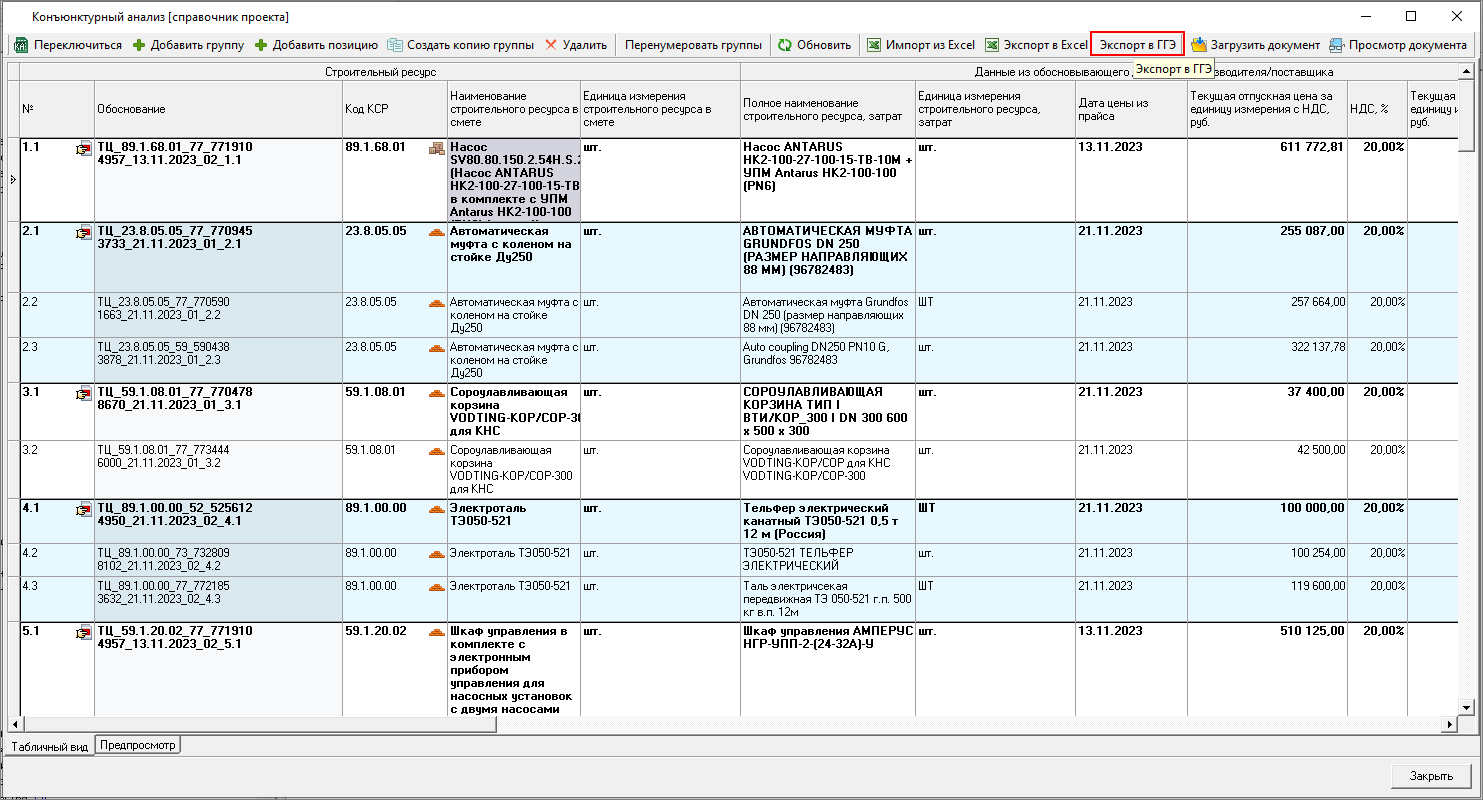Select the Табличный вид tab
This screenshot has height=800, width=1483.
click(50, 746)
